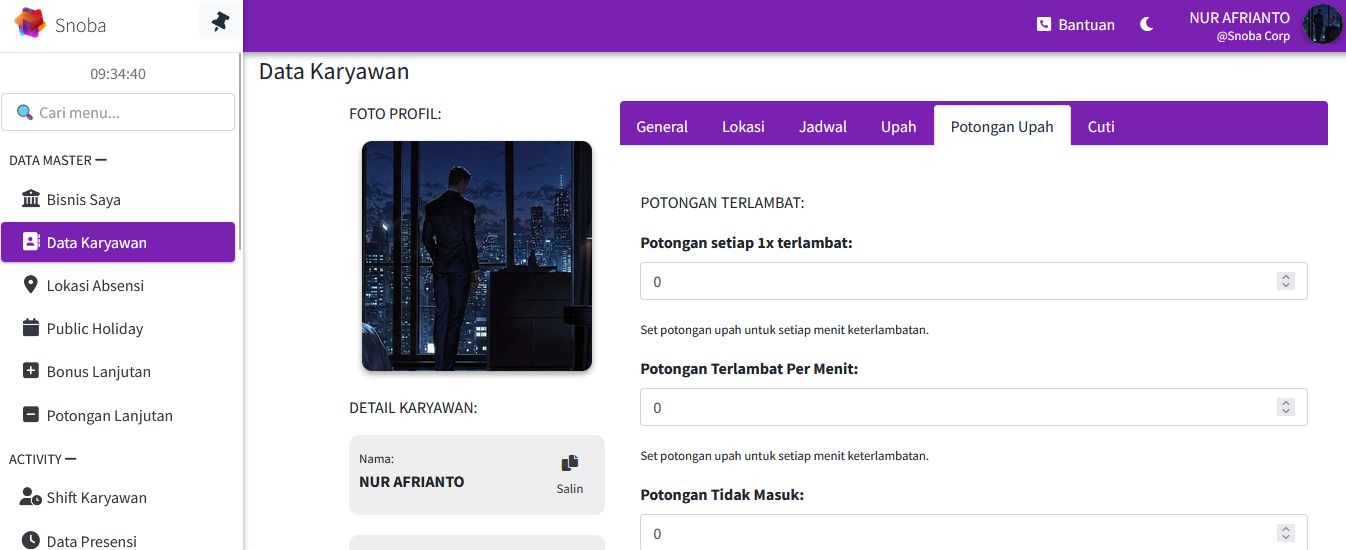The width and height of the screenshot is (1346, 550).
Task: Open Data Presensi menu
Action: click(91, 541)
